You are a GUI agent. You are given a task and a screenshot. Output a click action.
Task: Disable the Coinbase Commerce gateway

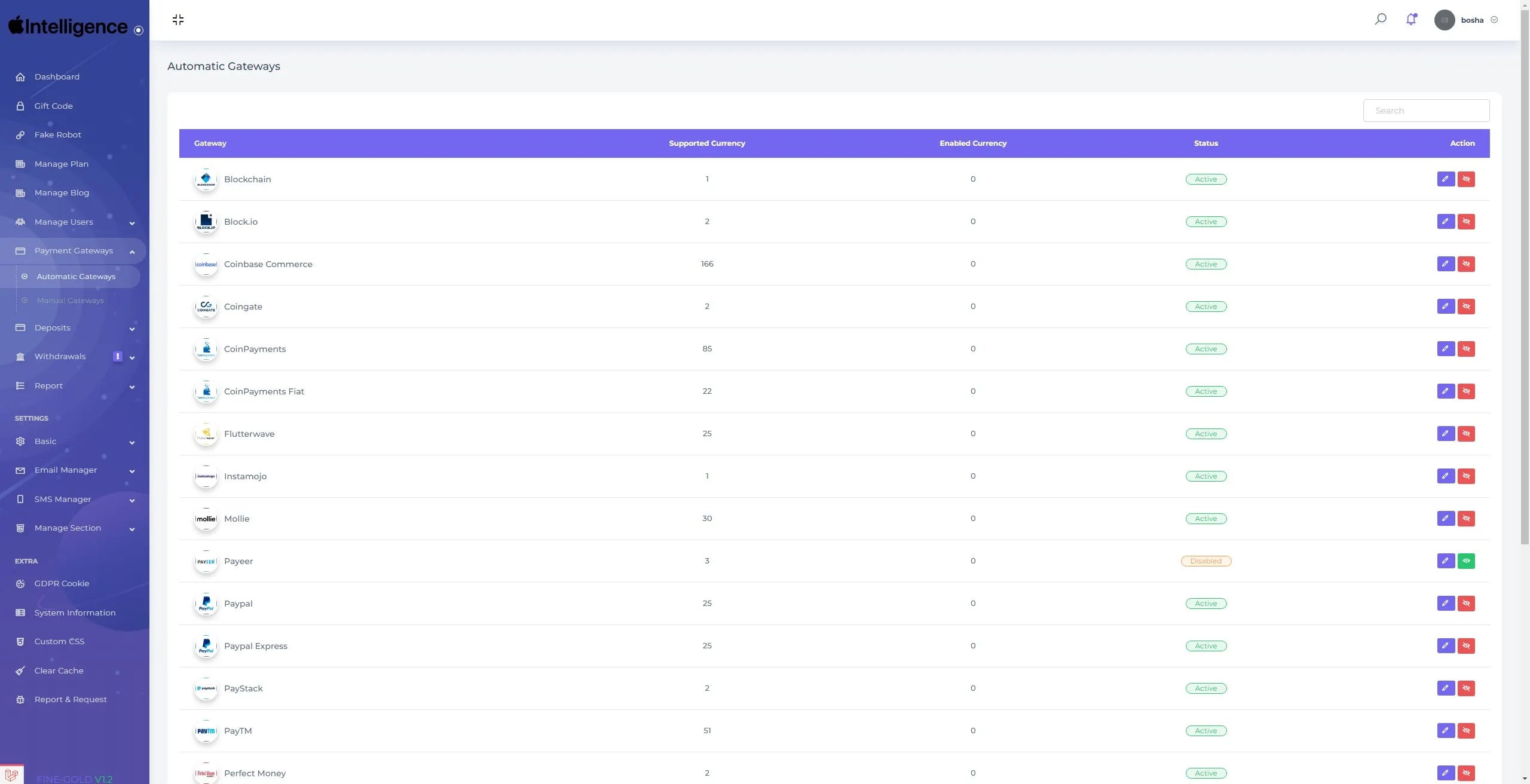pos(1466,264)
